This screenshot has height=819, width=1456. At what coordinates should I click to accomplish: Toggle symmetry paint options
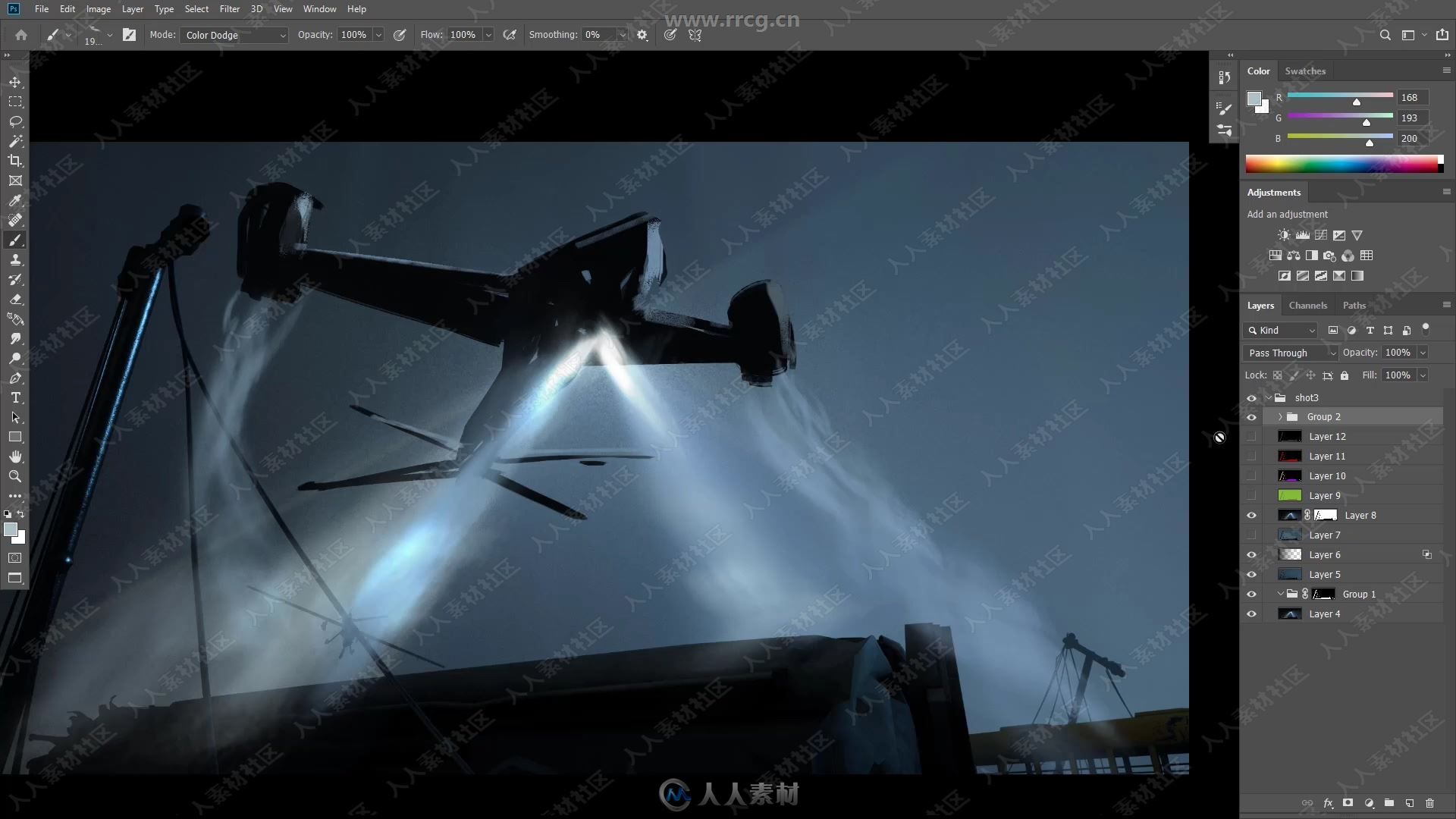tap(695, 35)
